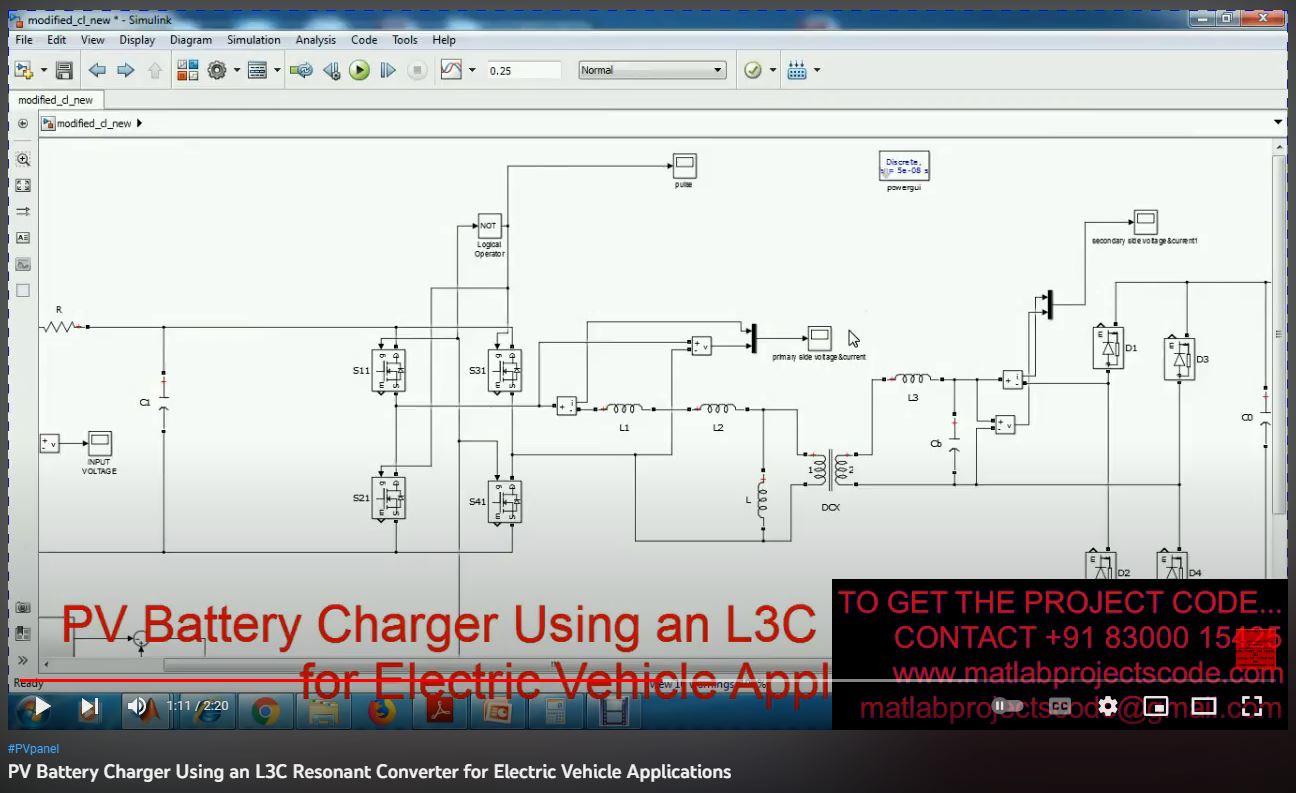Go up to parent with up arrow icon
1296x793 pixels.
(x=155, y=70)
